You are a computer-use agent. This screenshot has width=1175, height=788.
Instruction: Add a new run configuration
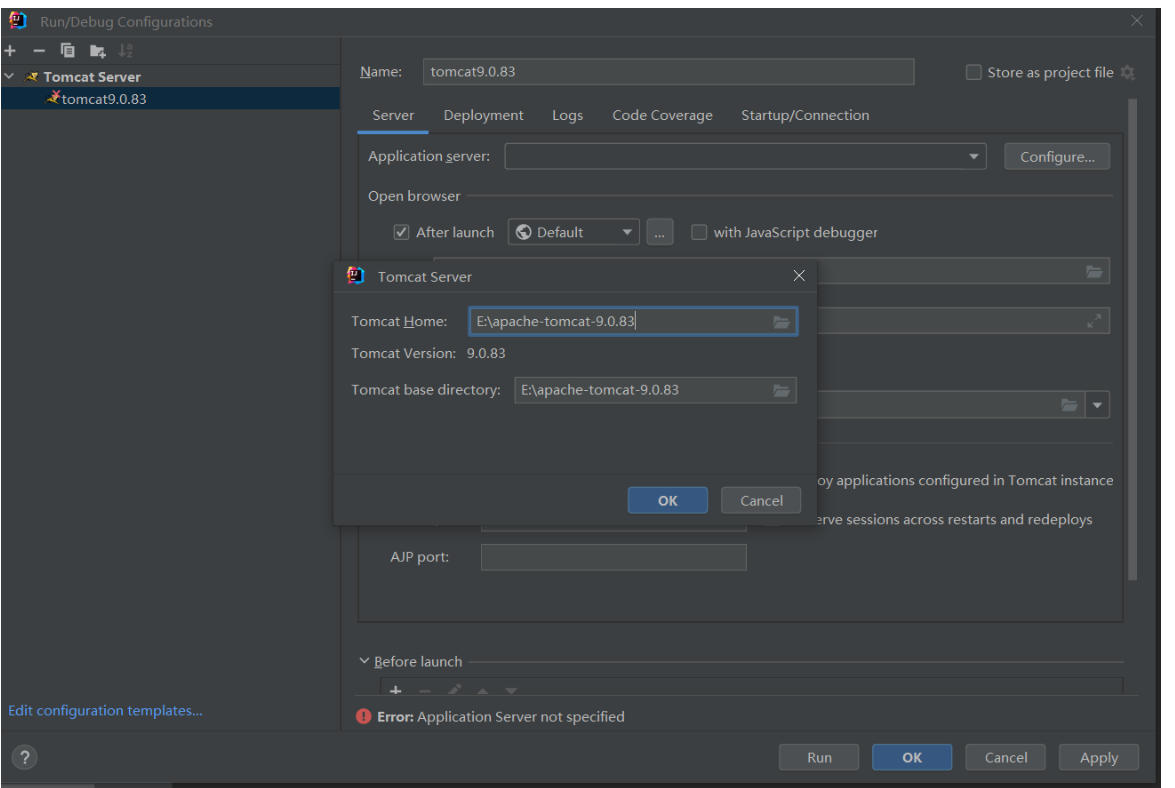point(10,51)
